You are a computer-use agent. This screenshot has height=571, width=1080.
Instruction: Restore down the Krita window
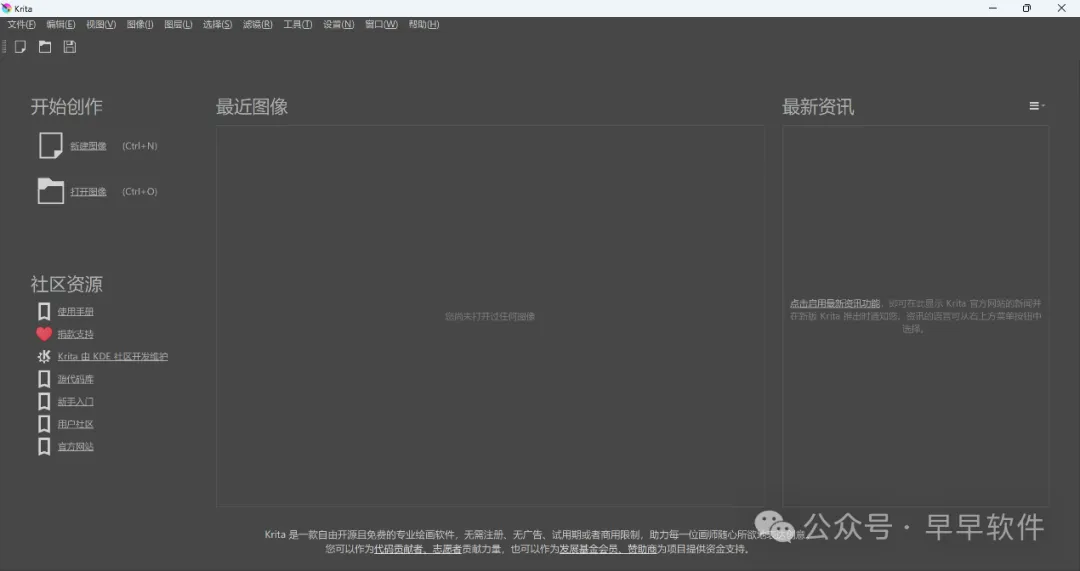(x=1026, y=8)
